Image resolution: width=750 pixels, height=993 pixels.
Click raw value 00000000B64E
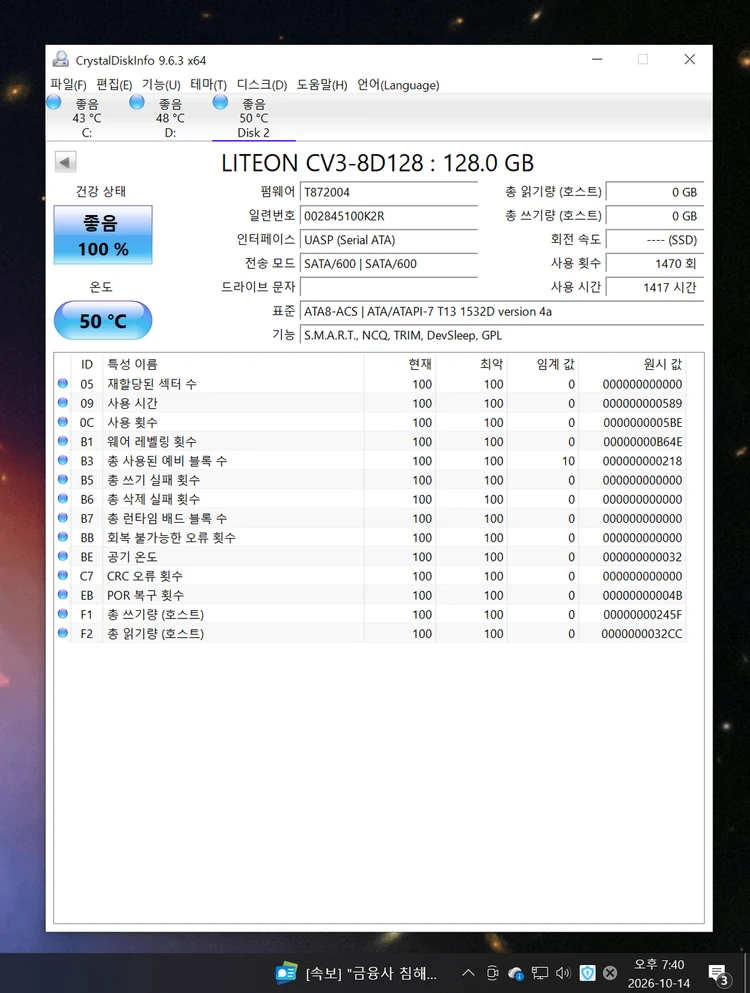tap(642, 441)
